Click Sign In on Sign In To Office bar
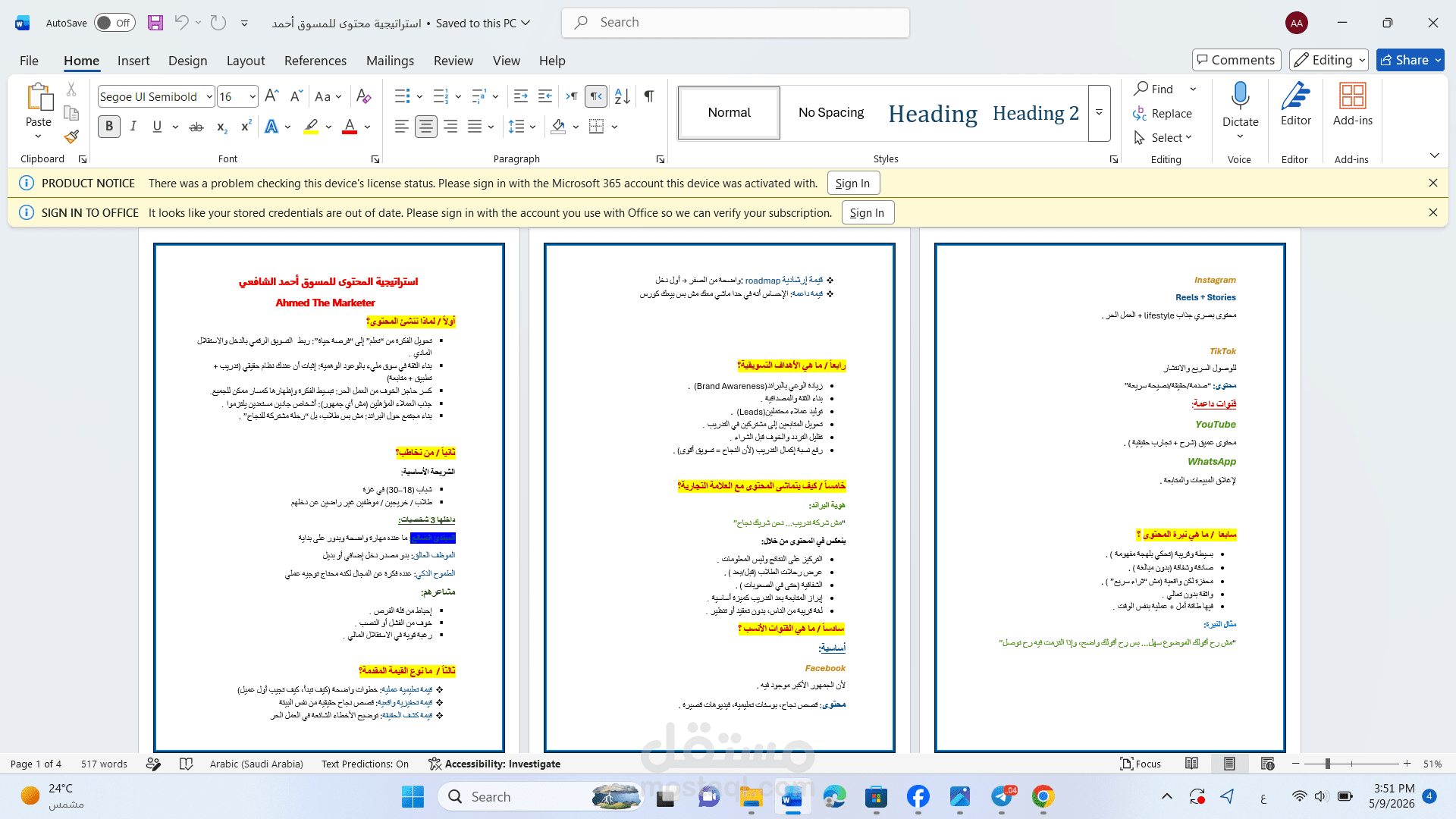1456x819 pixels. click(868, 212)
